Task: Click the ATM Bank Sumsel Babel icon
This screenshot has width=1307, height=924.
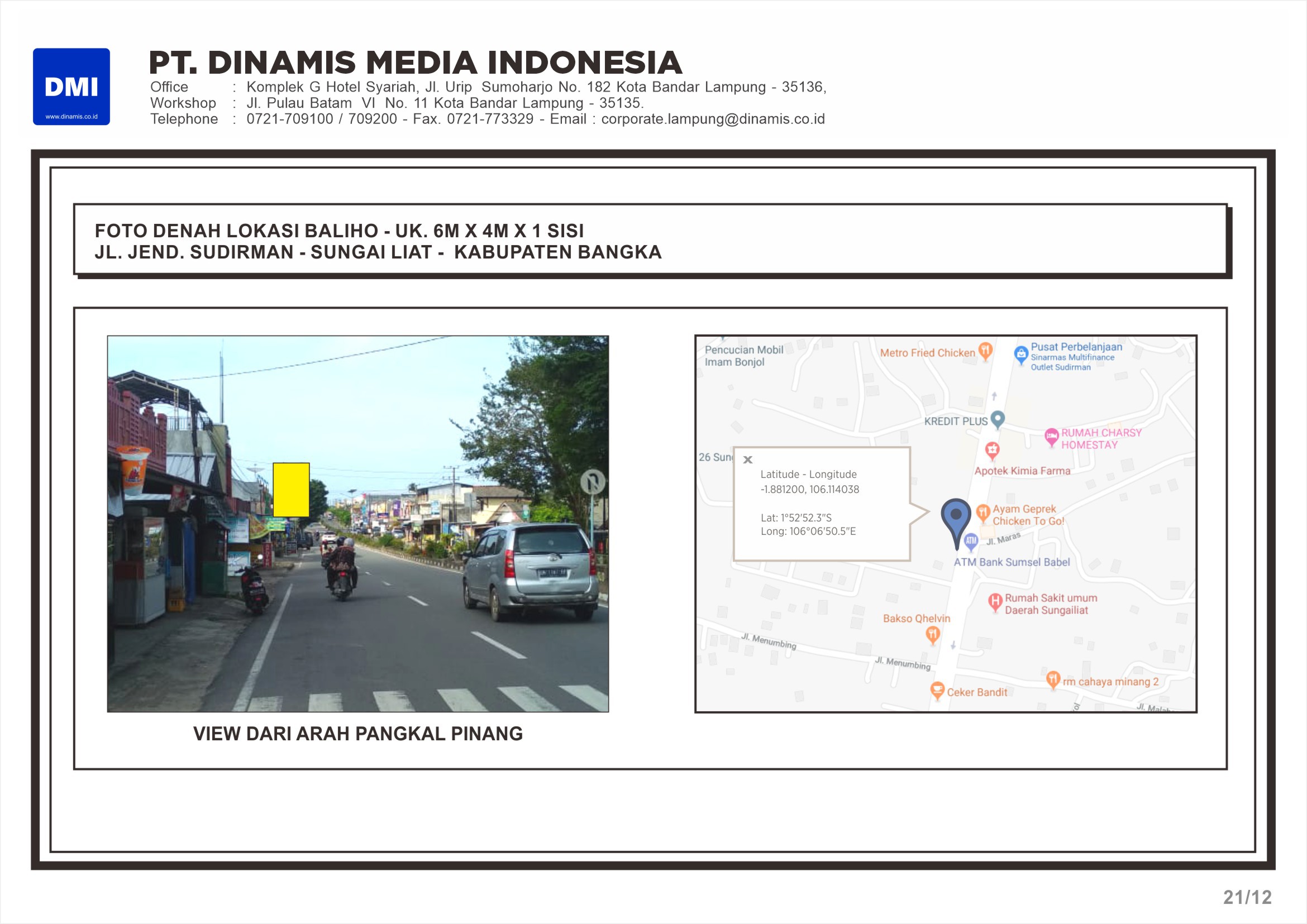Action: [x=971, y=541]
